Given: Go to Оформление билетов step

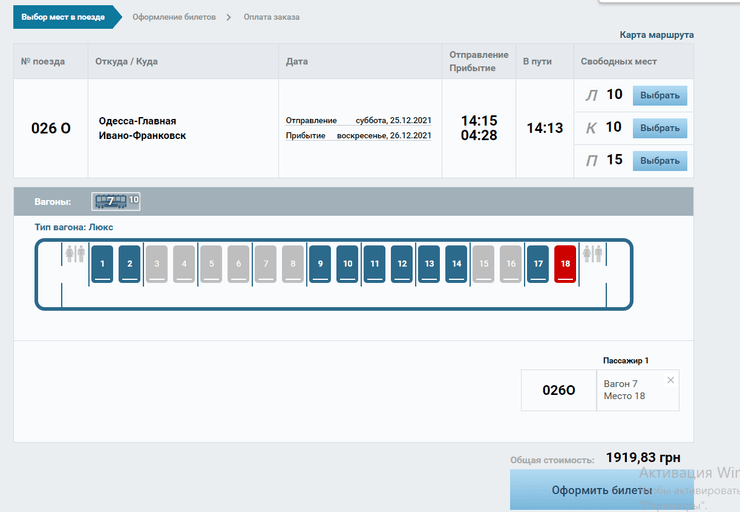Looking at the screenshot, I should click(174, 17).
